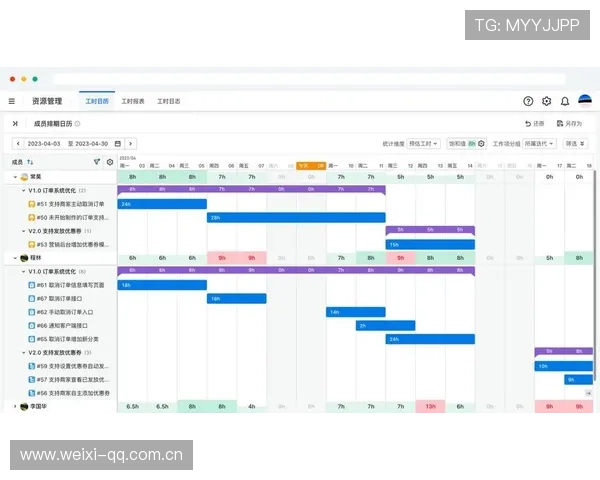
Task: Open the hamburger menu beside 资源管理
Action: pyautogui.click(x=12, y=101)
